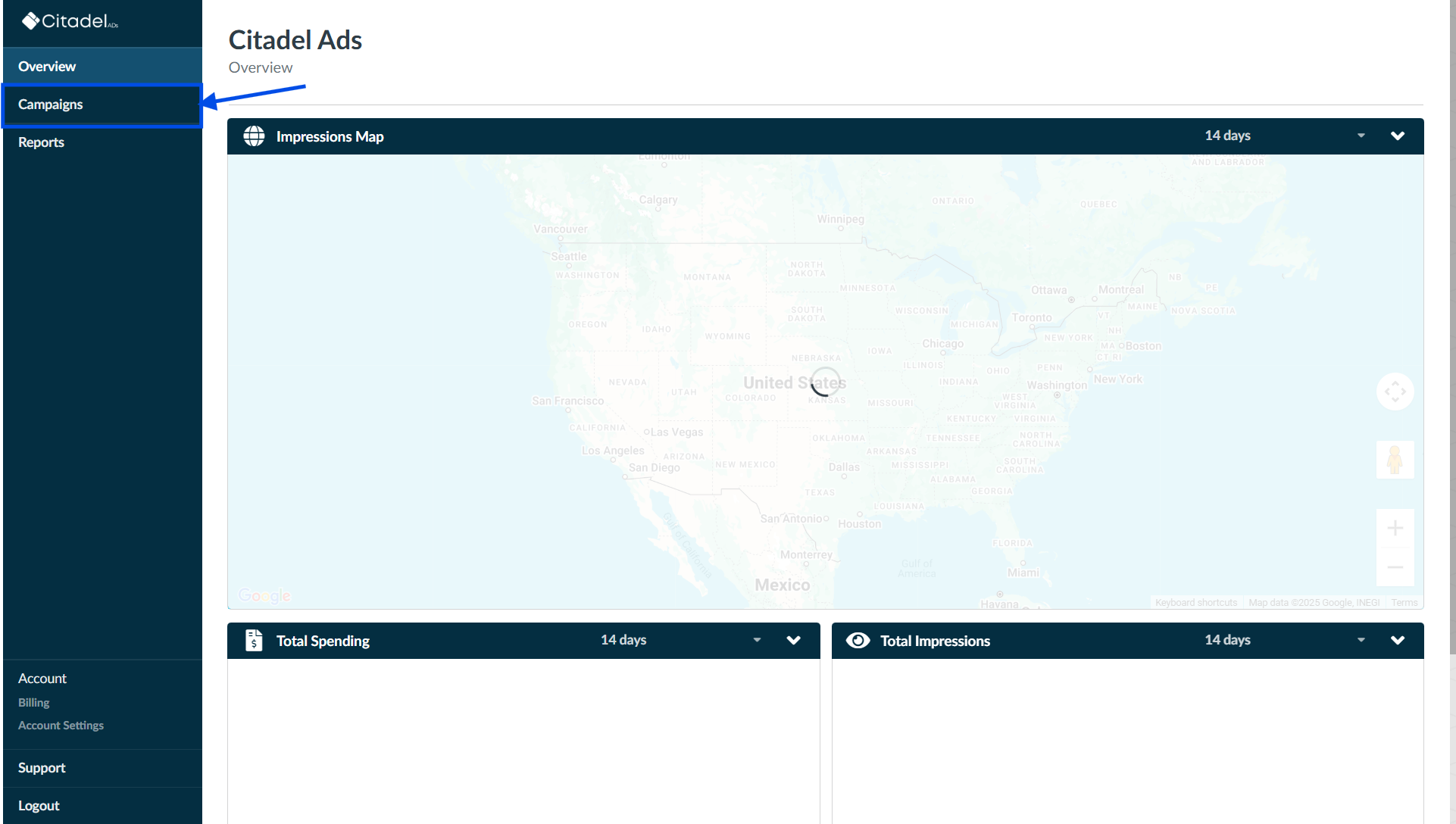Zoom out on the map
Screen dimensions: 1456x824
1395,567
